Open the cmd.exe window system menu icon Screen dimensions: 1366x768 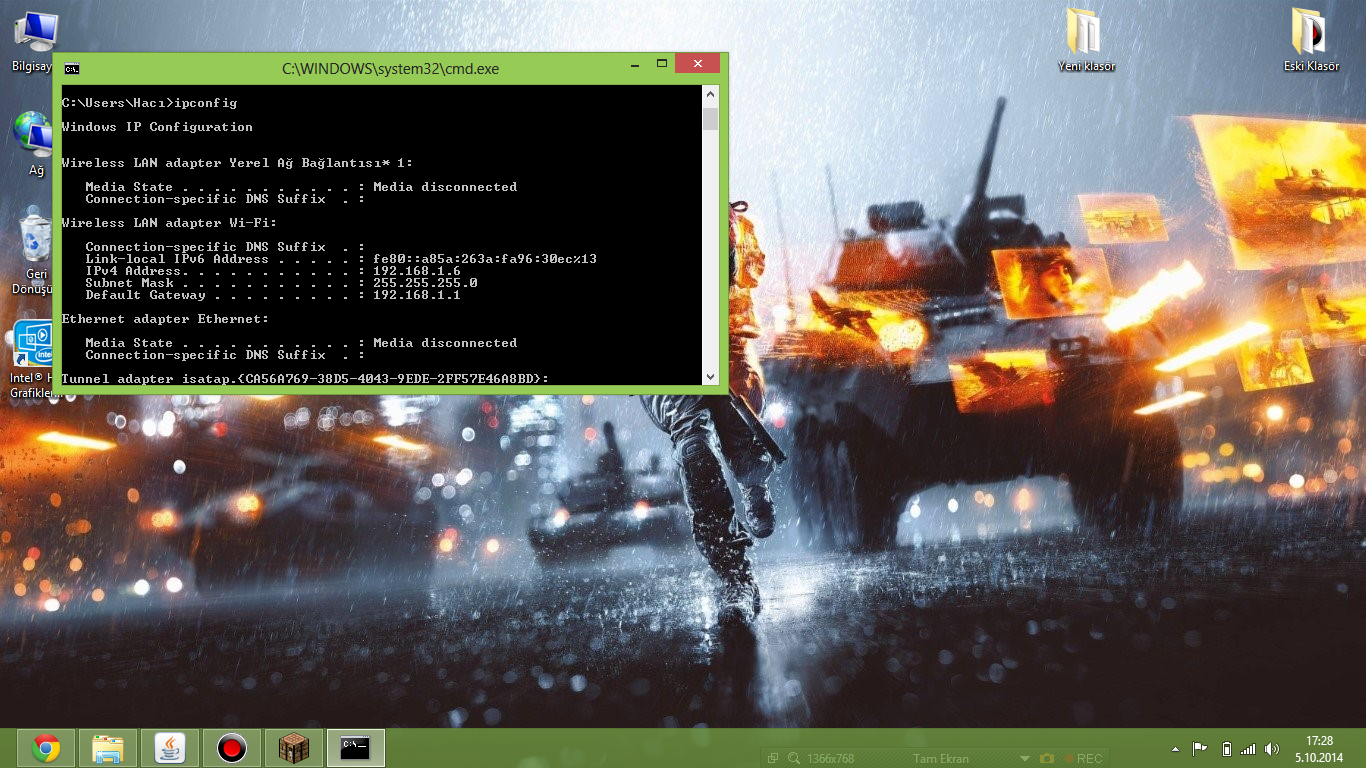tap(72, 69)
